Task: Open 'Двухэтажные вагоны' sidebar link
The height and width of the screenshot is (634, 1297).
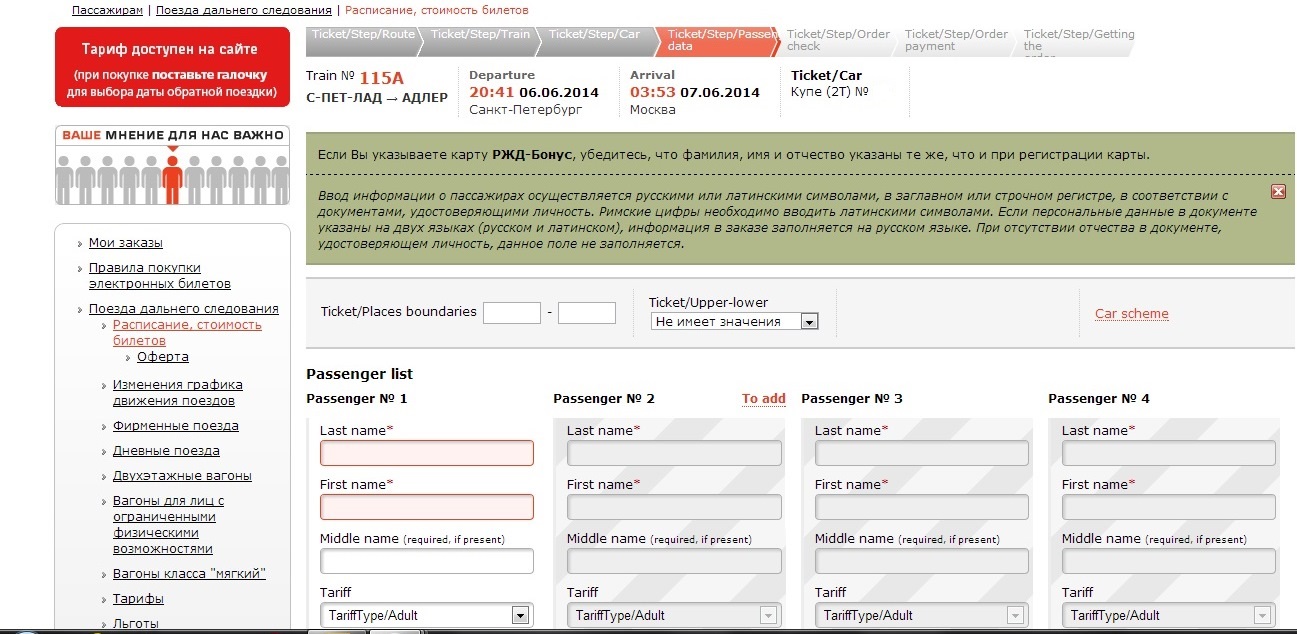Action: click(181, 476)
